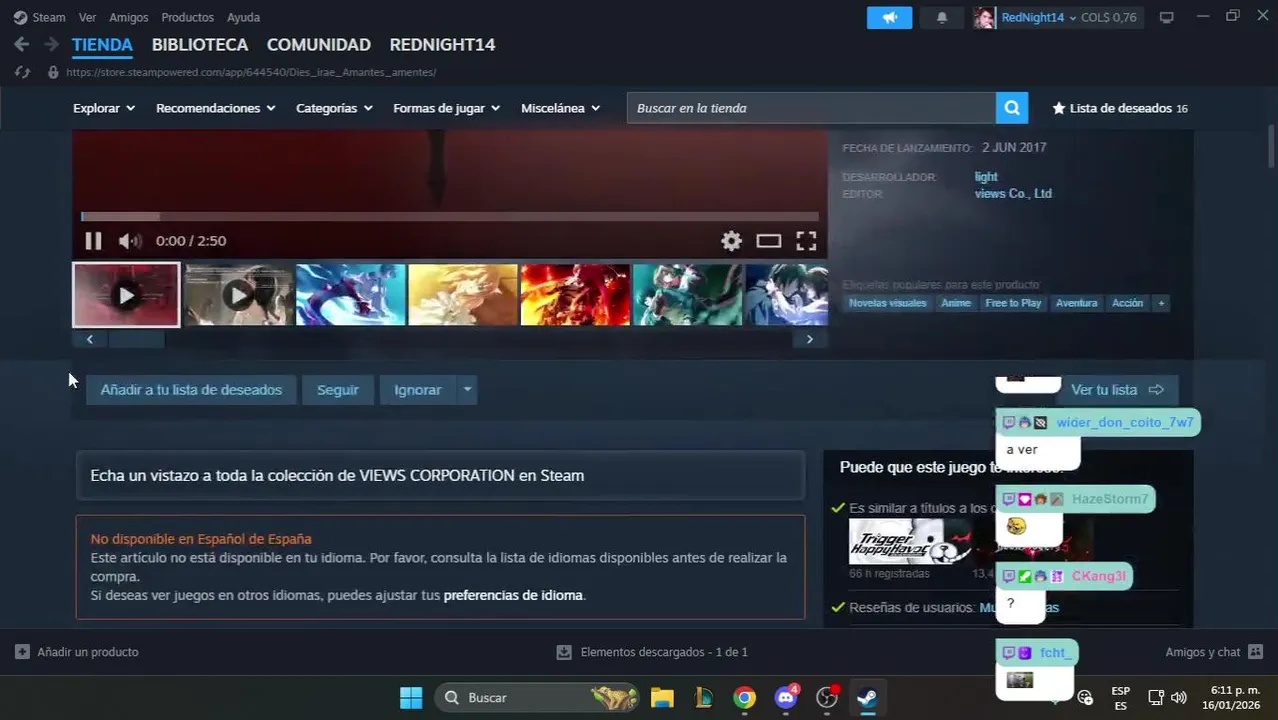Switch to the TIENDA tab

coord(102,45)
